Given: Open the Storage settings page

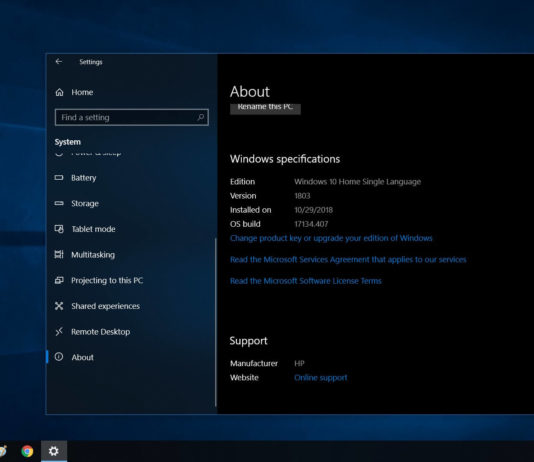Looking at the screenshot, I should click(85, 204).
